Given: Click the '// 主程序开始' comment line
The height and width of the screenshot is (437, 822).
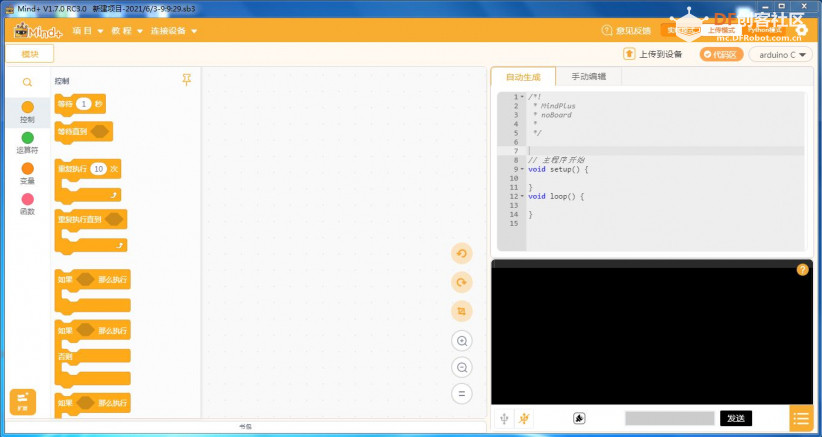Looking at the screenshot, I should point(556,160).
